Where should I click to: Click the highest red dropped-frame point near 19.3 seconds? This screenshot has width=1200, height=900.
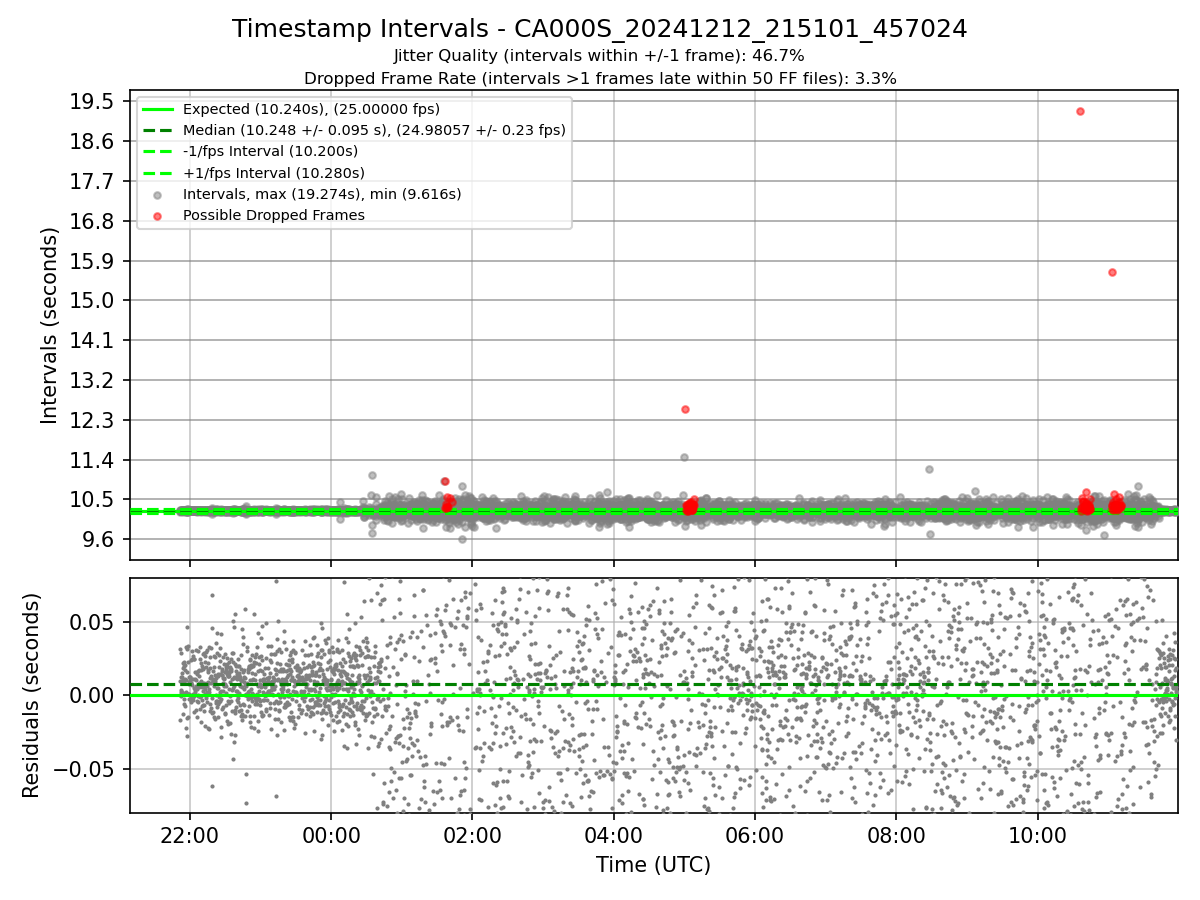1080,111
